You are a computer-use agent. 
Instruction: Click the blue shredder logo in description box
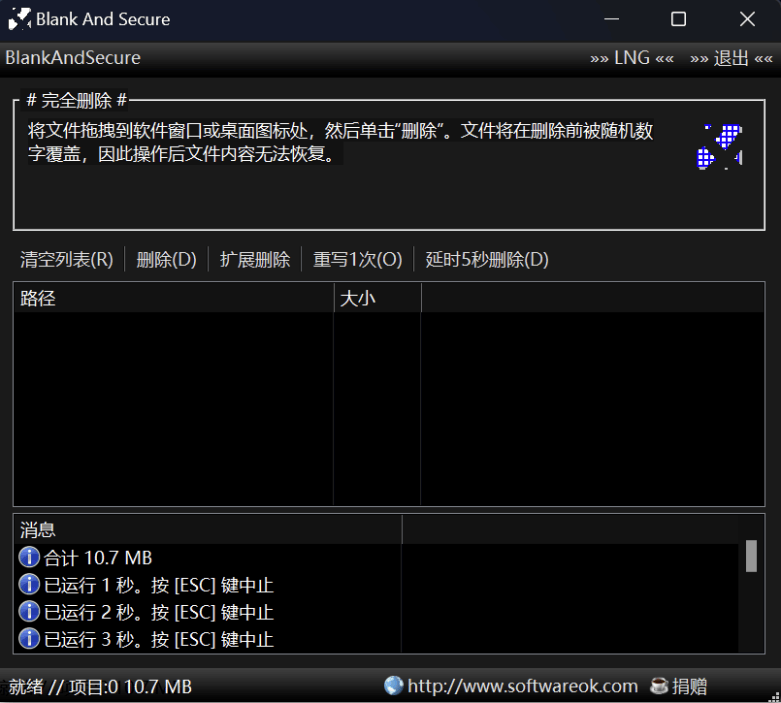tap(720, 146)
